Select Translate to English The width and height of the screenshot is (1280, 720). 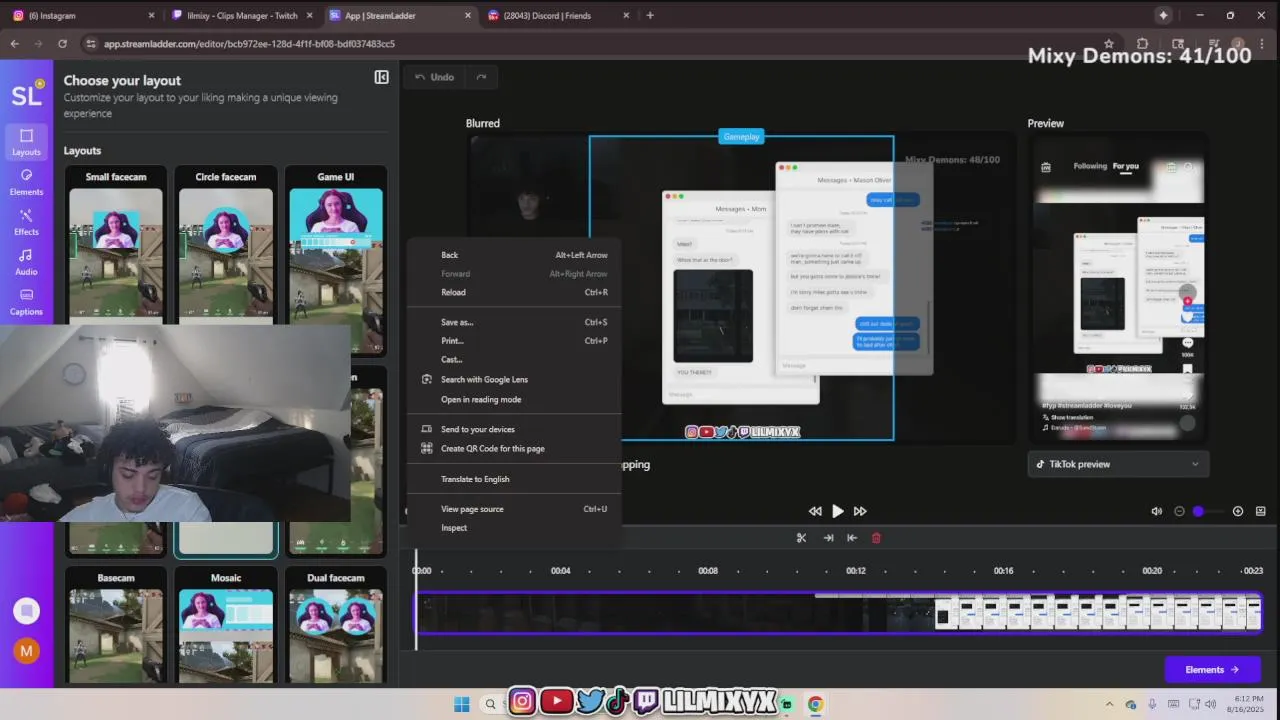(514, 479)
